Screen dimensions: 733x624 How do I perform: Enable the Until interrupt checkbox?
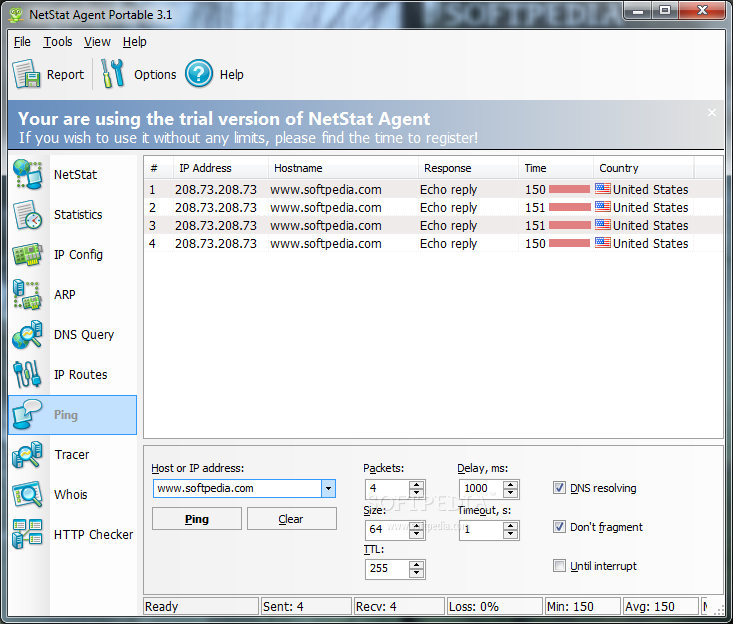tap(559, 566)
